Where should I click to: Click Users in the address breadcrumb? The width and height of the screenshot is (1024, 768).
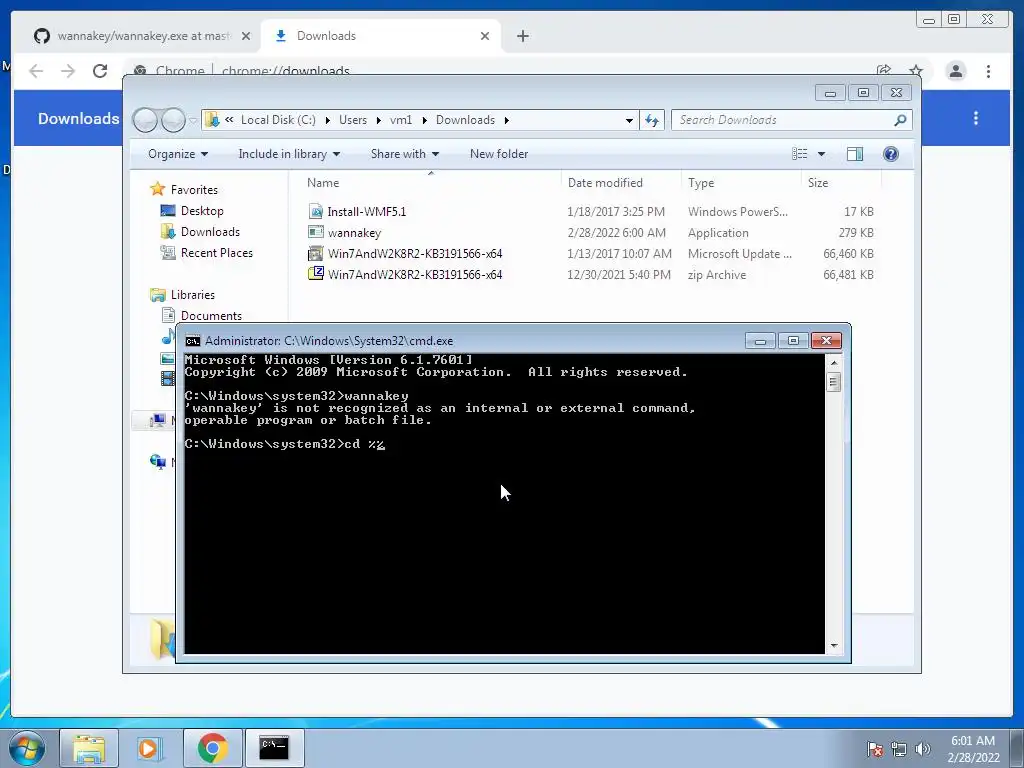(x=353, y=120)
